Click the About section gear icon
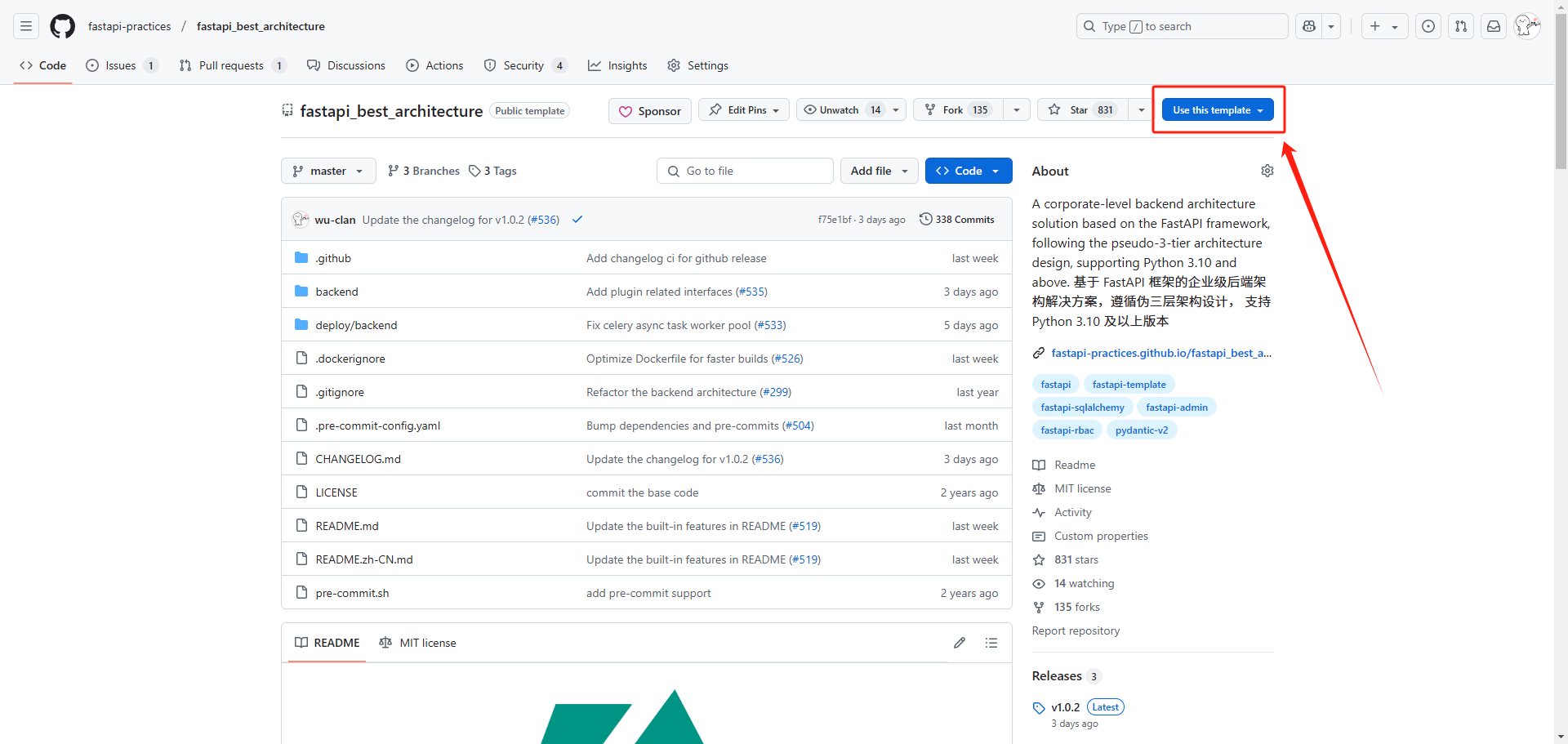The image size is (1568, 744). 1267,171
